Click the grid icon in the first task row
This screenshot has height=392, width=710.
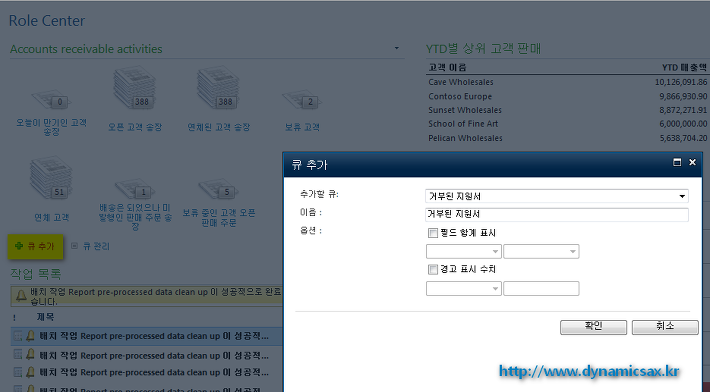(x=18, y=336)
